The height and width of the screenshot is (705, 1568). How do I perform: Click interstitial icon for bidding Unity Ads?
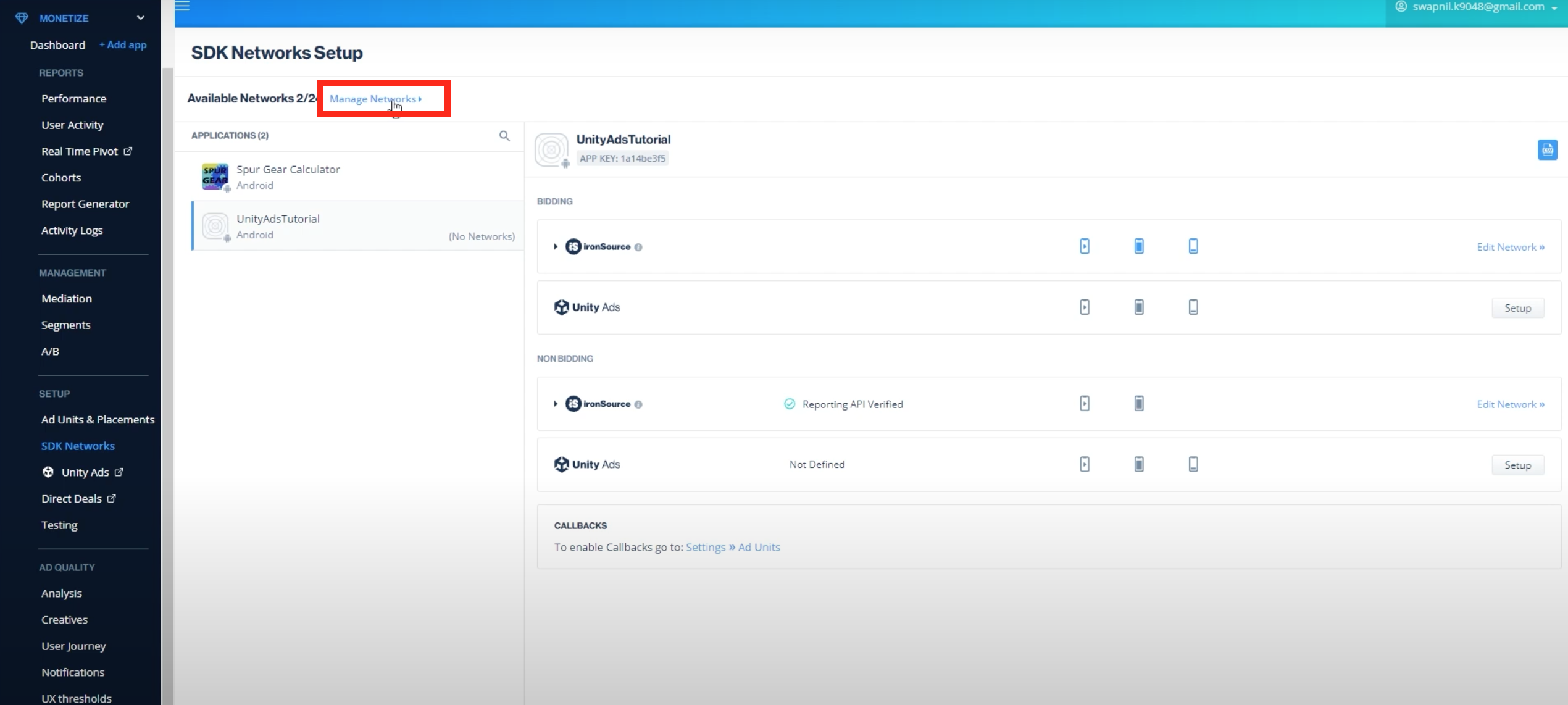(1139, 307)
